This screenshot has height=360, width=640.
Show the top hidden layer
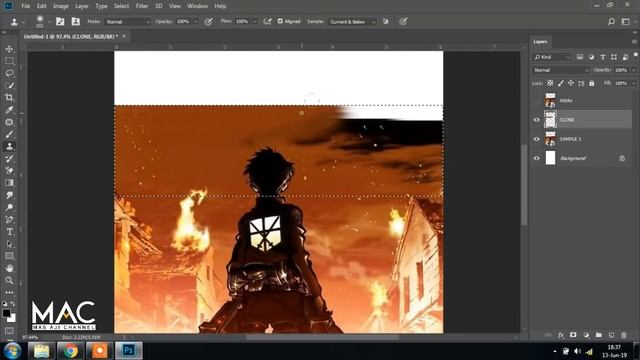[x=537, y=100]
